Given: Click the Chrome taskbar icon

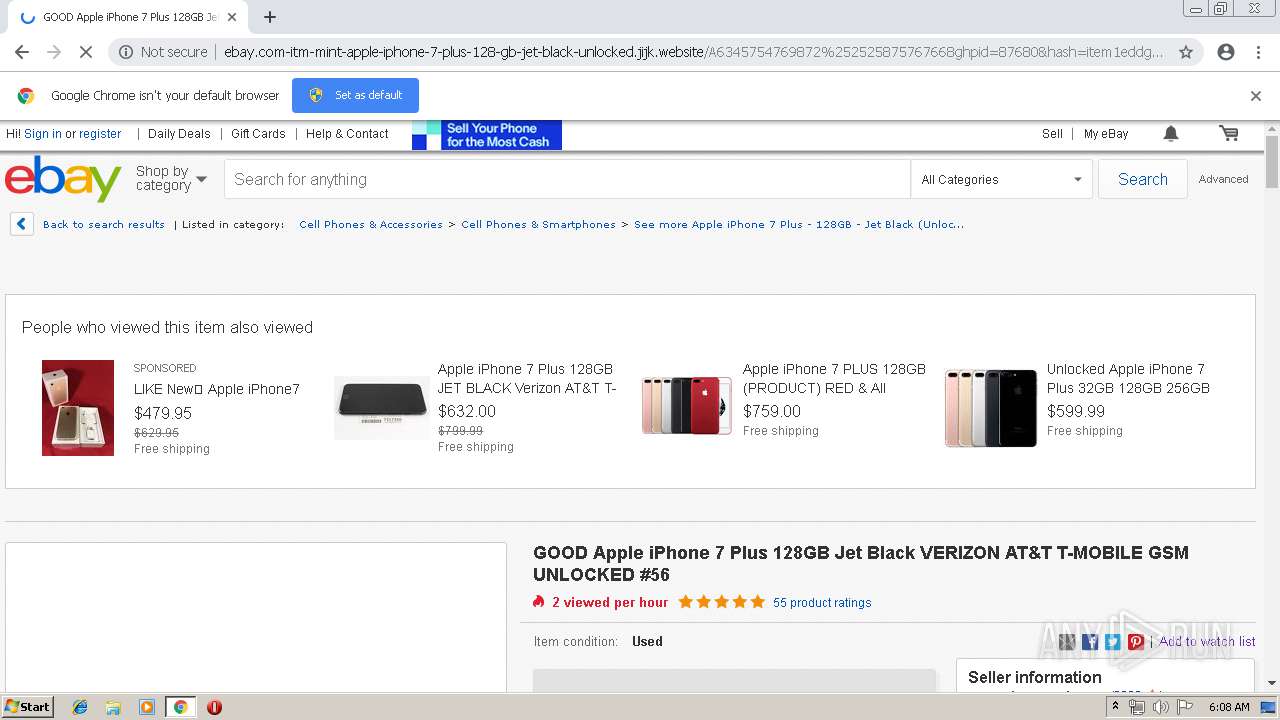Looking at the screenshot, I should click(181, 707).
